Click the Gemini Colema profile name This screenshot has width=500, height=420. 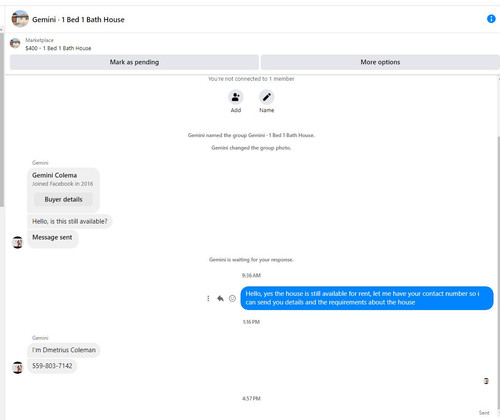click(54, 175)
